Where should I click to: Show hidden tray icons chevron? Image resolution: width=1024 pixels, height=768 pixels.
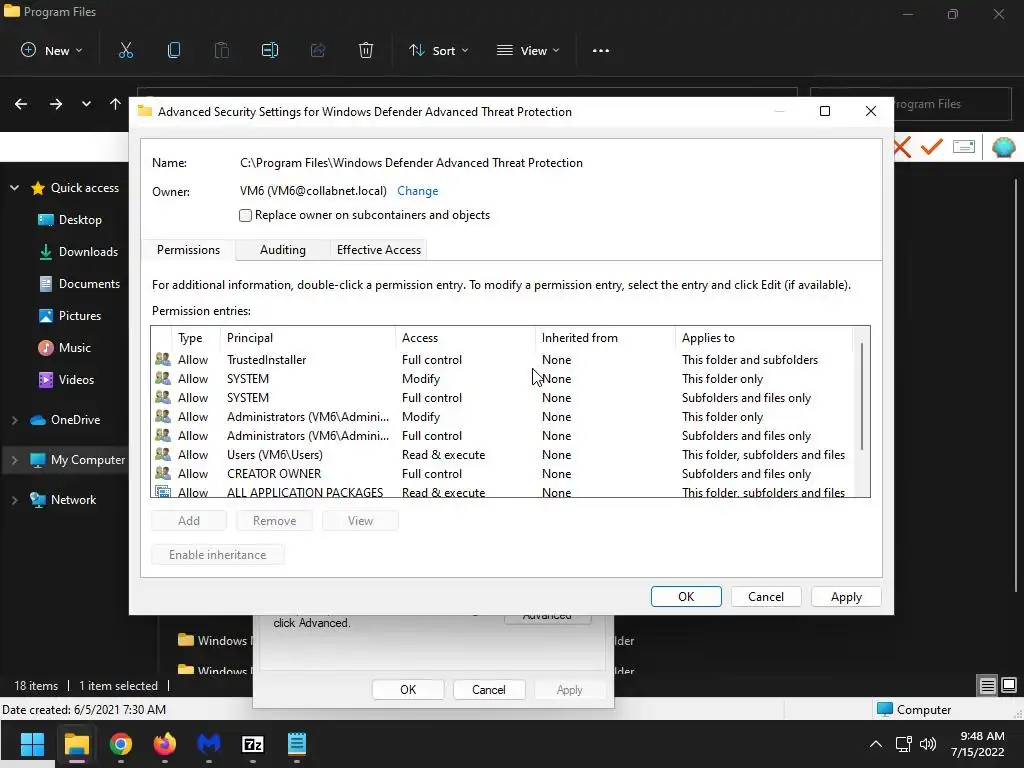point(876,744)
